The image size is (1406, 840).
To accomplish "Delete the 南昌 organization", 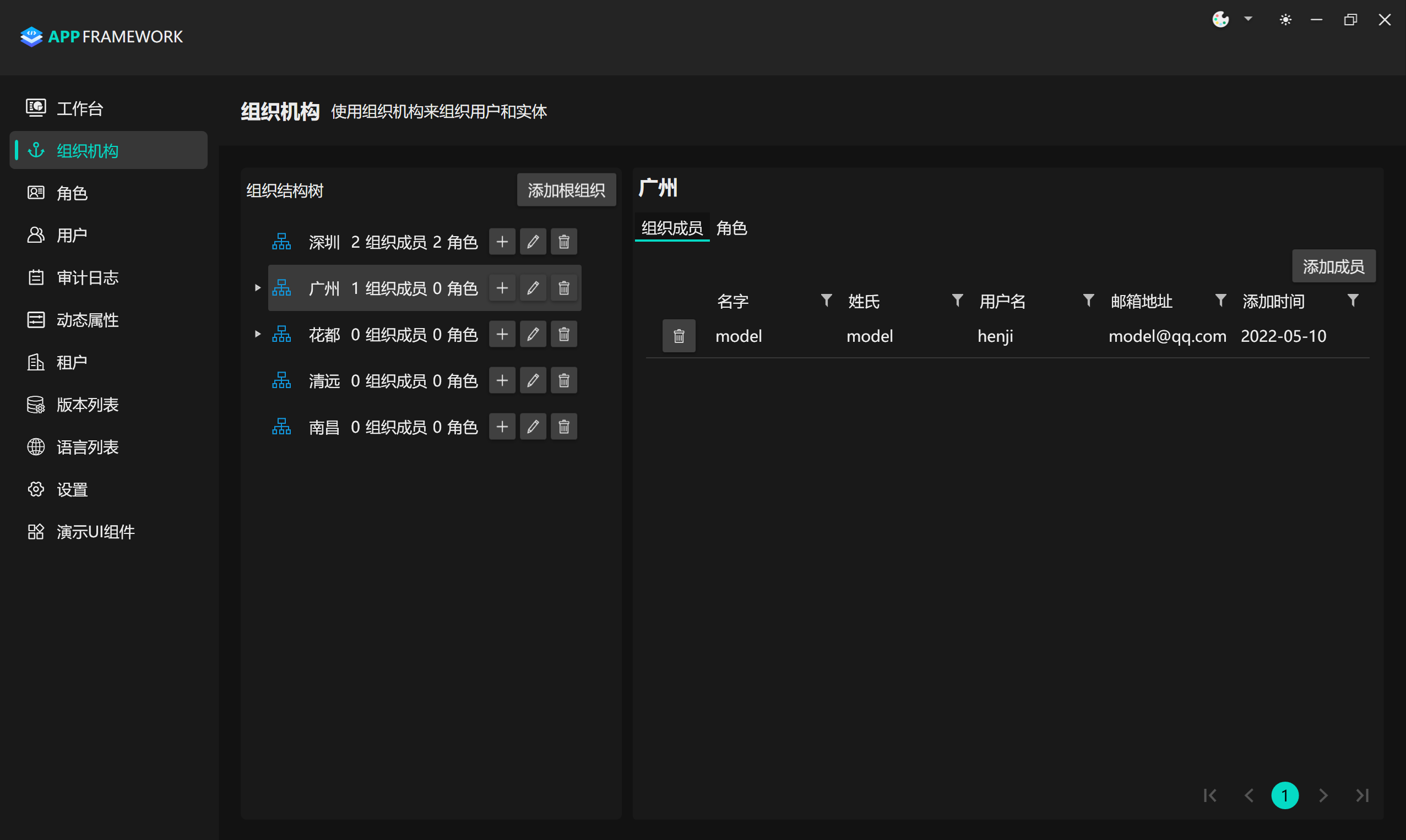I will 564,427.
